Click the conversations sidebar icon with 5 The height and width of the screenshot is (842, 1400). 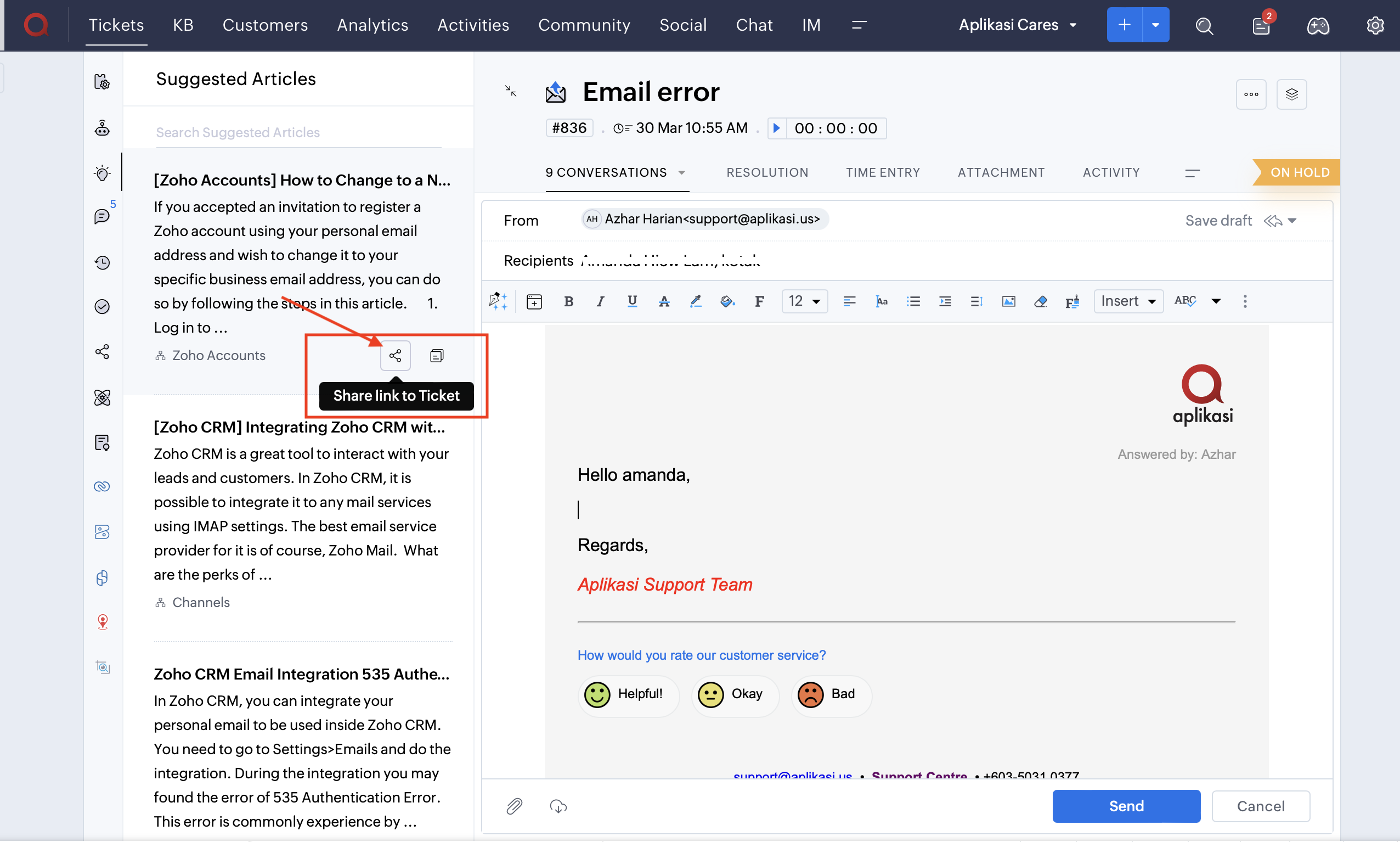click(x=102, y=216)
